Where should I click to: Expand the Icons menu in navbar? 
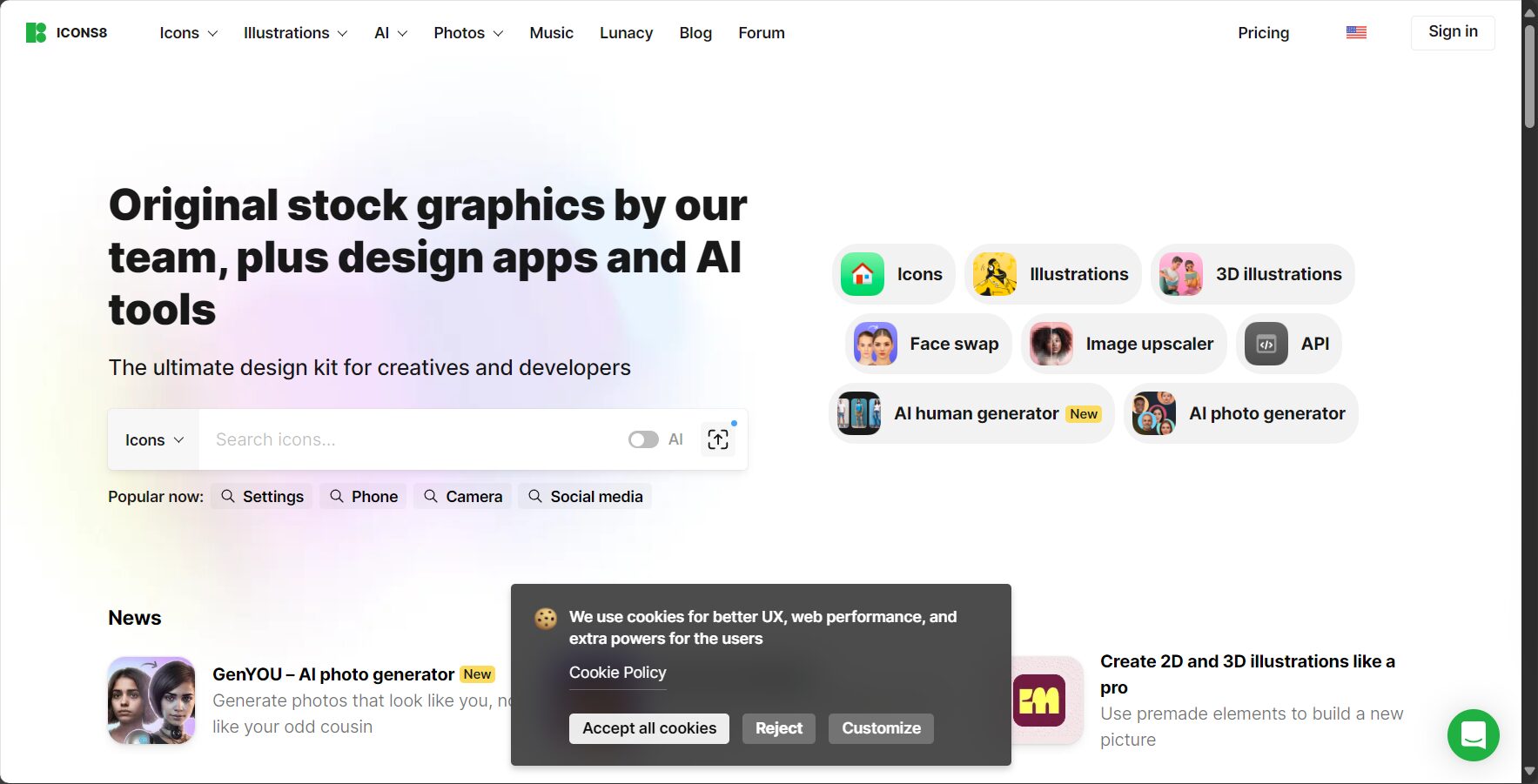pyautogui.click(x=188, y=33)
